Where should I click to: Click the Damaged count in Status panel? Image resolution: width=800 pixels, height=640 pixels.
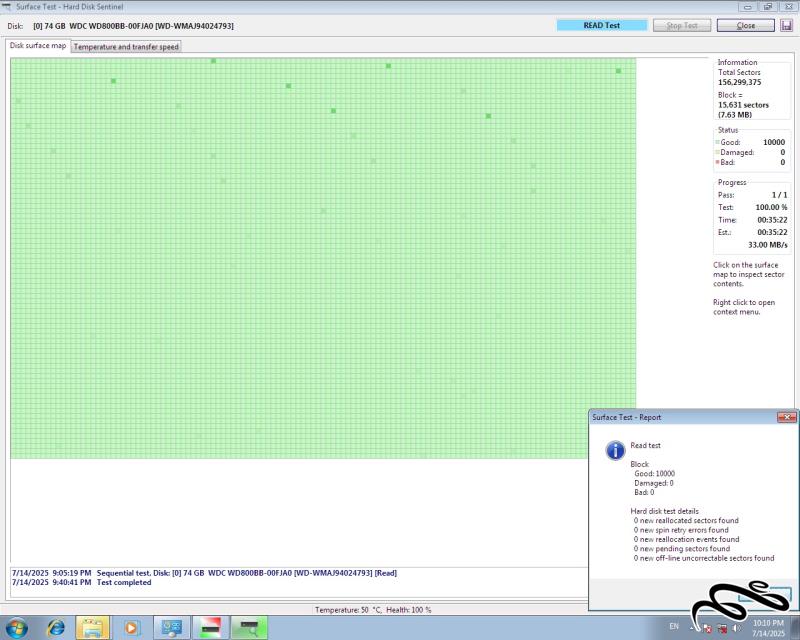782,152
